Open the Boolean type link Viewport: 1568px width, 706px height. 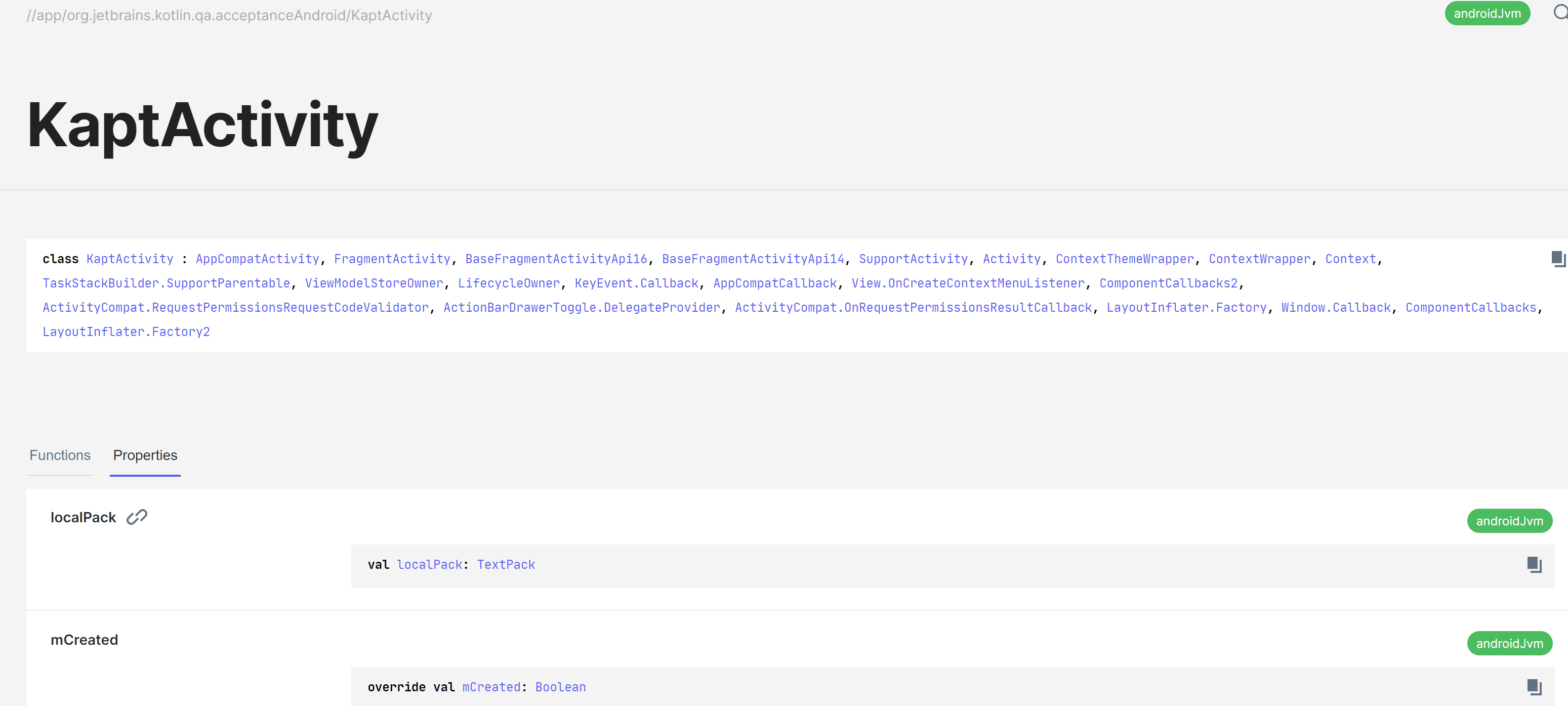560,687
